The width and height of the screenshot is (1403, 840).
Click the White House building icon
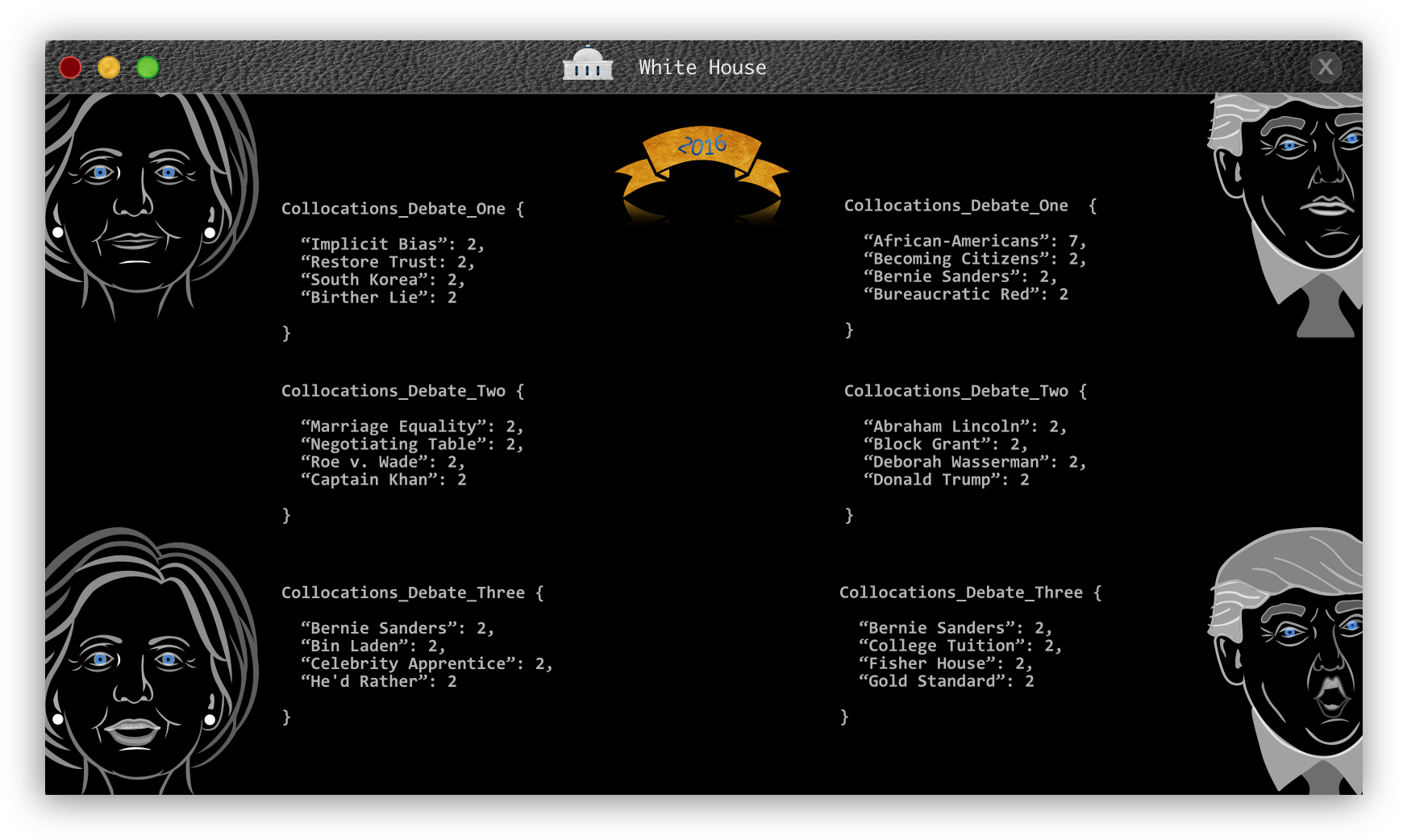[x=588, y=63]
